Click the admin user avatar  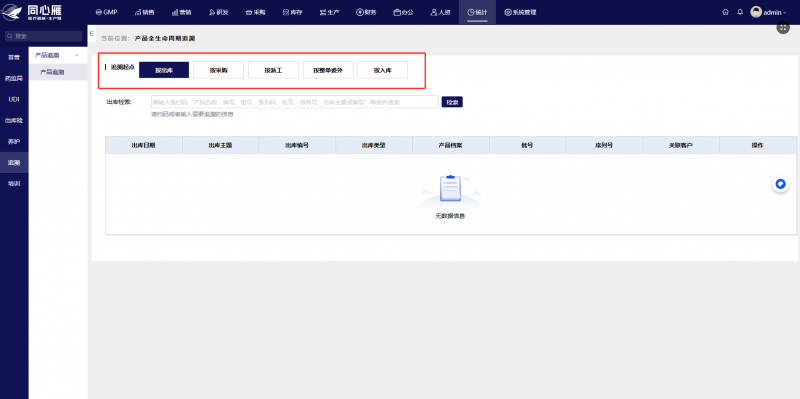point(756,12)
